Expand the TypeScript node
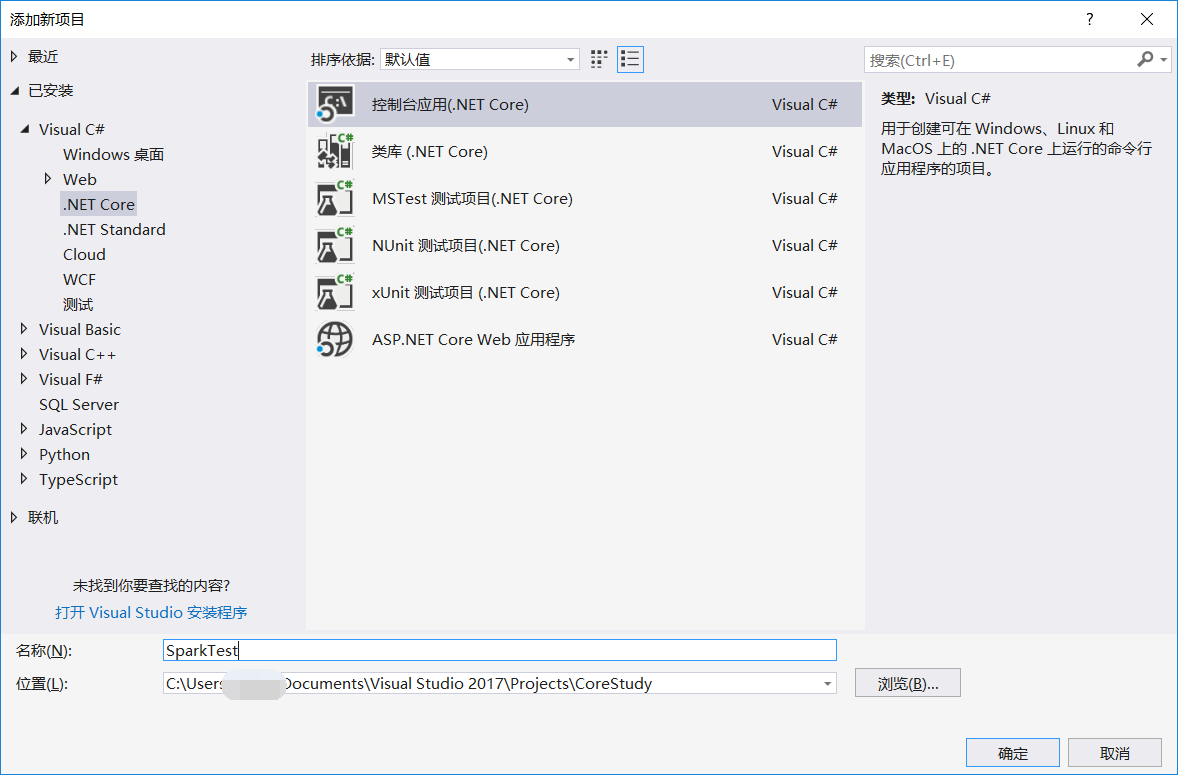The width and height of the screenshot is (1178, 775). point(24,478)
